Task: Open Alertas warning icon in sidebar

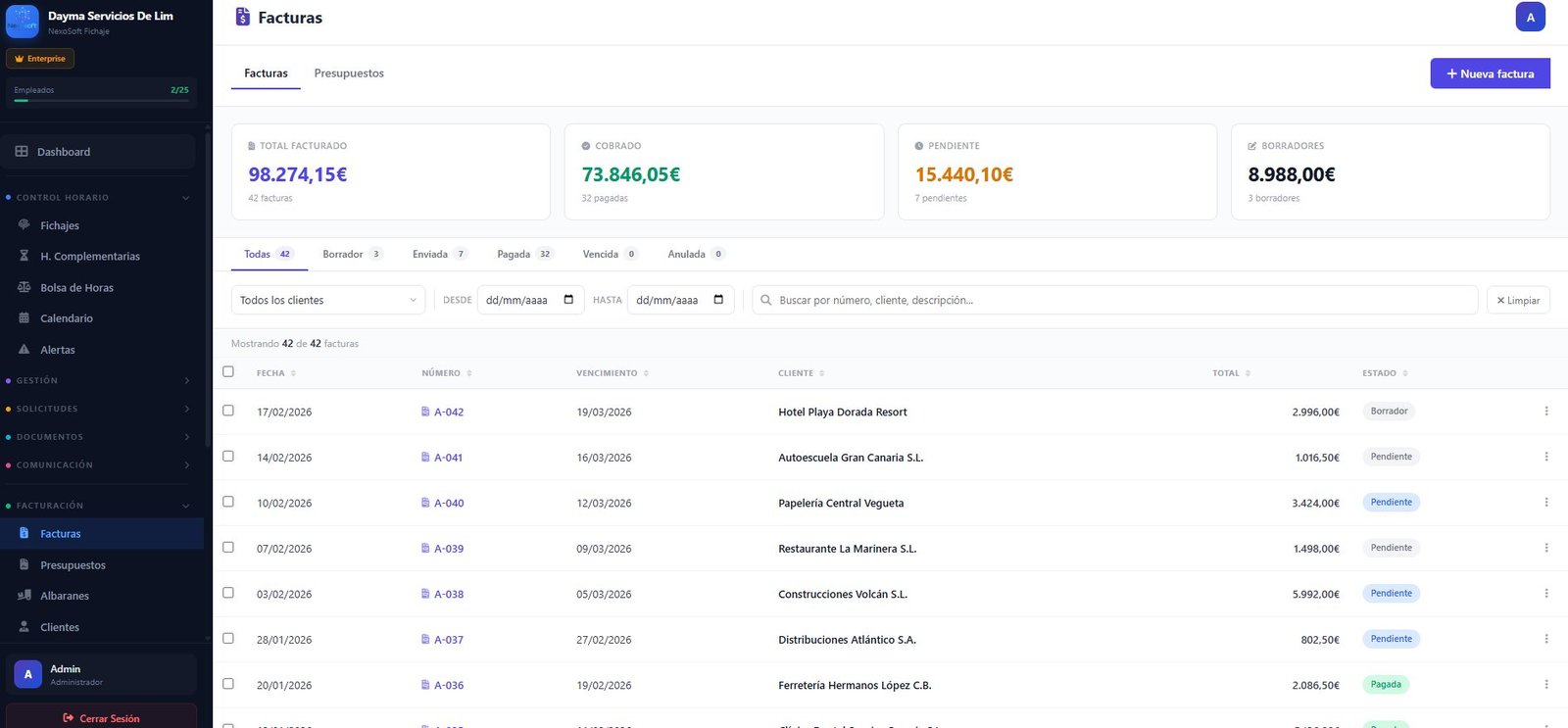Action: click(x=24, y=350)
